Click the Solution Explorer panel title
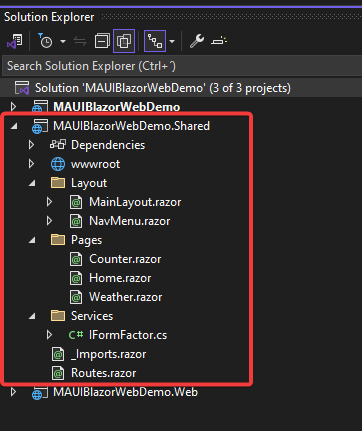The width and height of the screenshot is (362, 431). point(49,17)
